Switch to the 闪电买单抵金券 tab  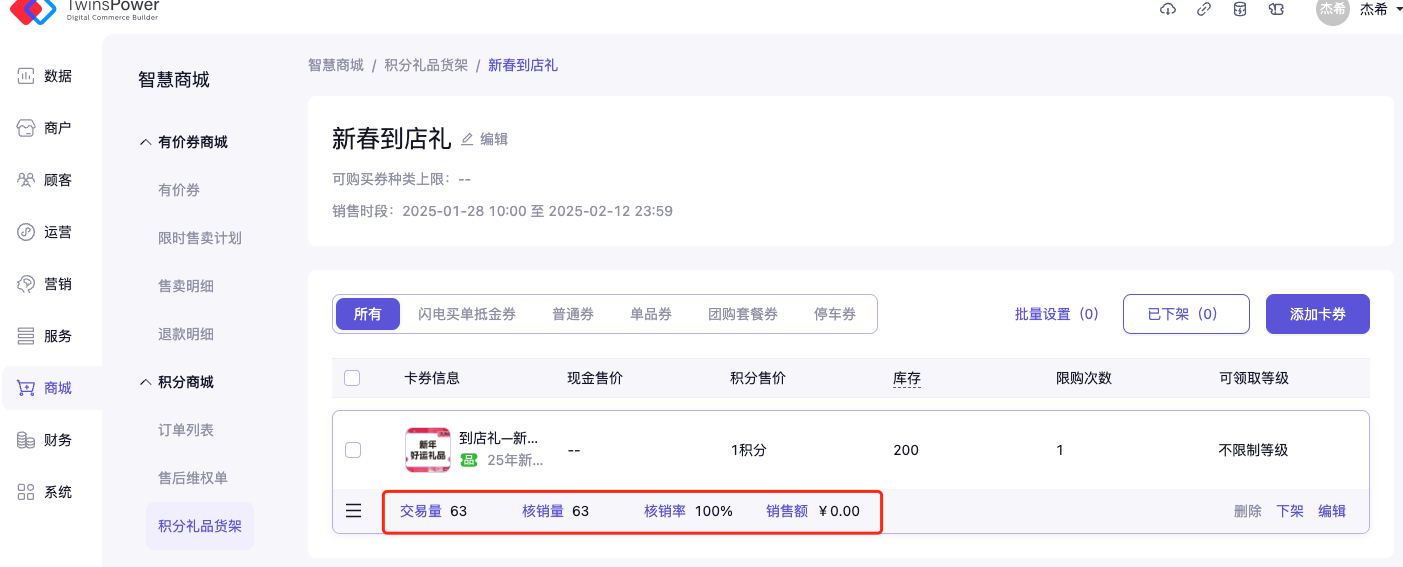[467, 314]
